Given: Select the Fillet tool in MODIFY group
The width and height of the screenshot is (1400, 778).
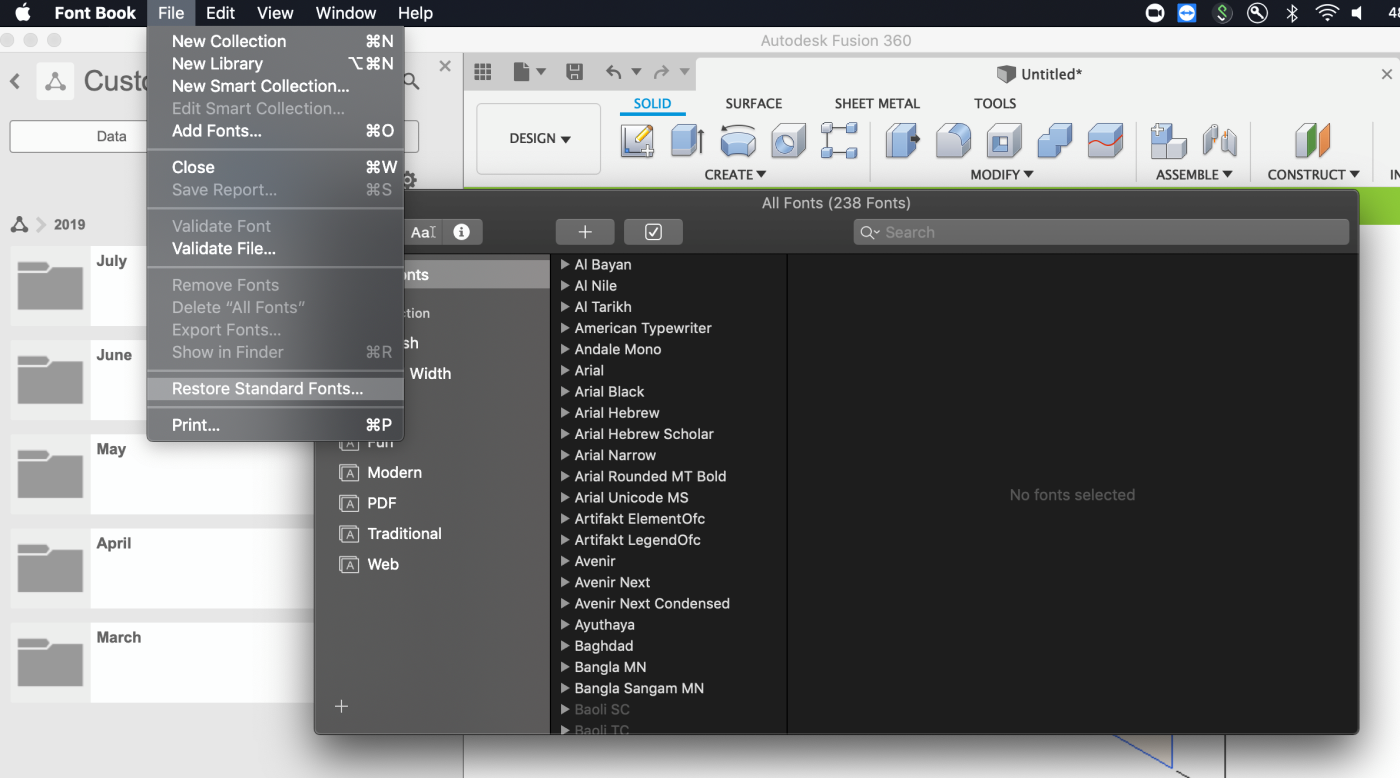Looking at the screenshot, I should (953, 140).
